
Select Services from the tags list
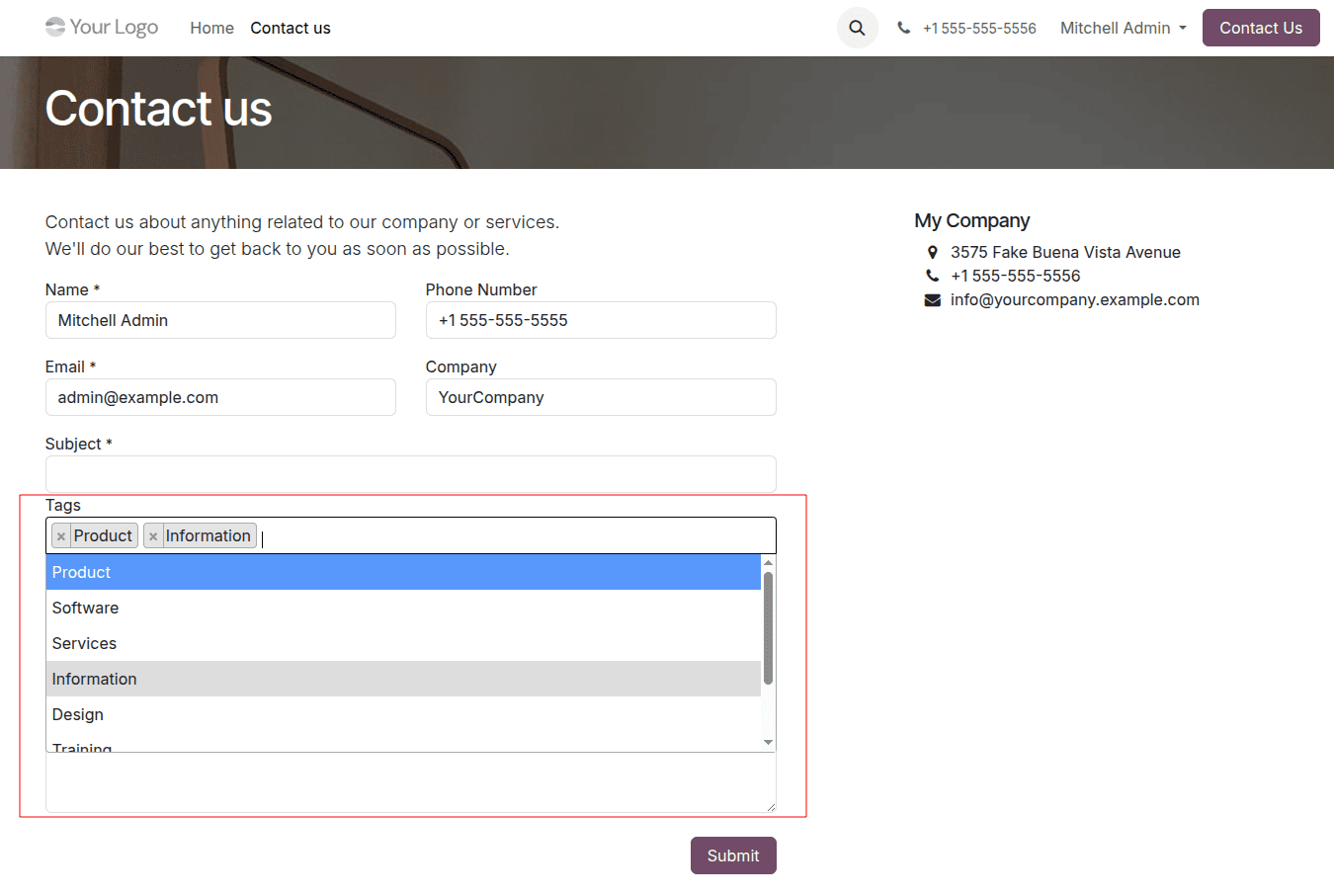tap(403, 643)
